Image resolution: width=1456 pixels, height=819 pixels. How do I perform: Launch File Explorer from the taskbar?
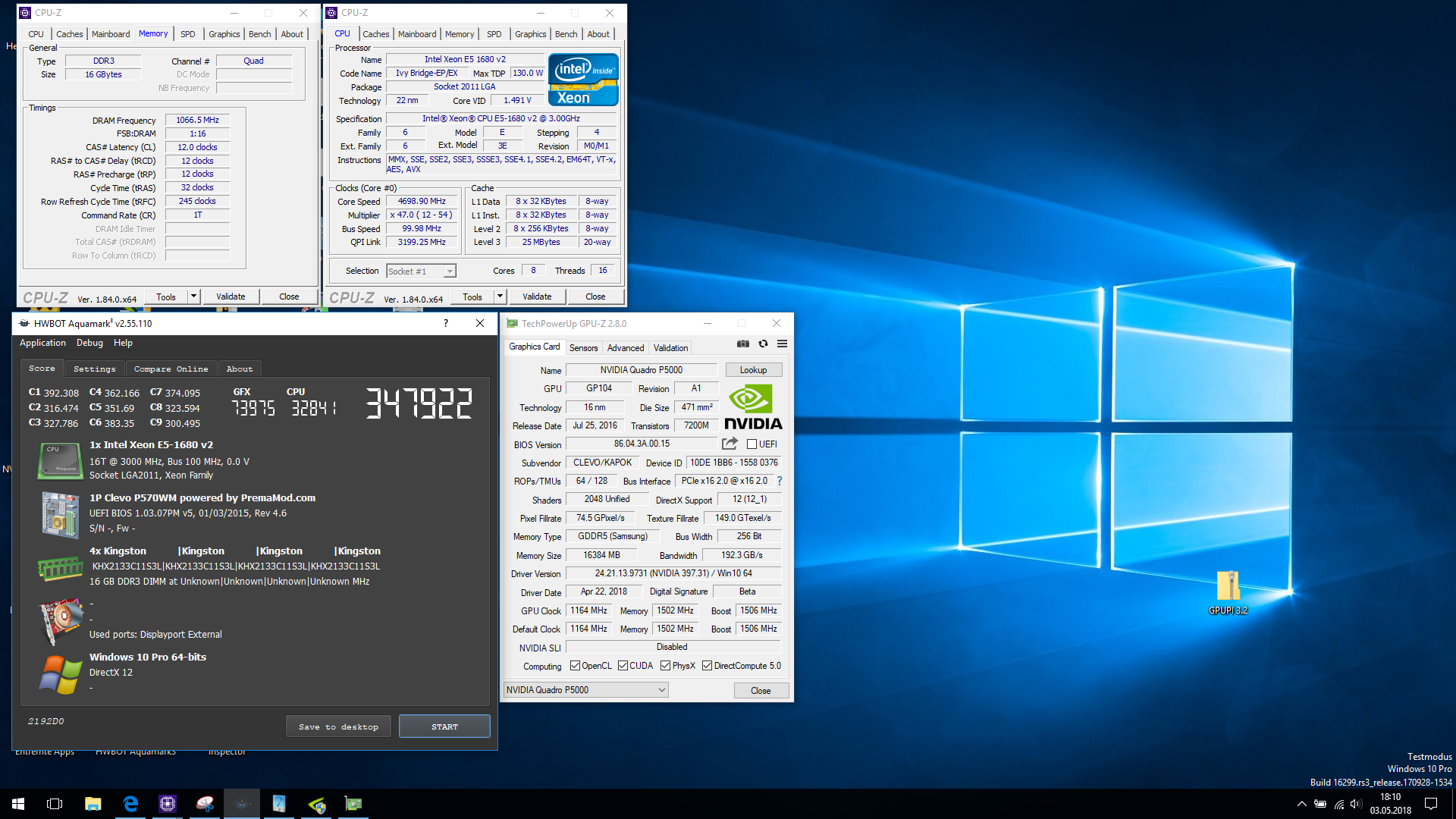coord(93,804)
